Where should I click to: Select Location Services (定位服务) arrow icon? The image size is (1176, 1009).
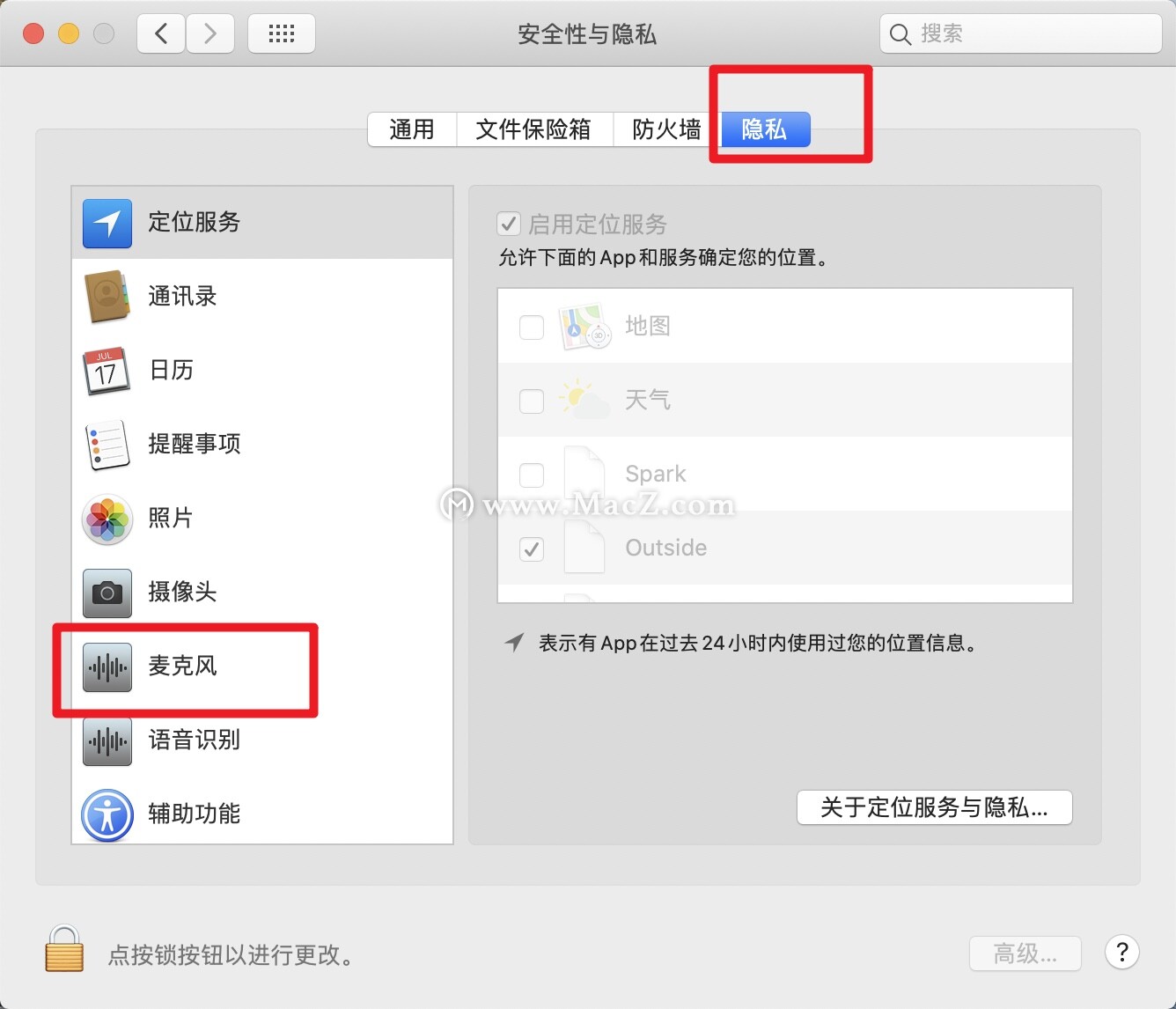(x=107, y=224)
